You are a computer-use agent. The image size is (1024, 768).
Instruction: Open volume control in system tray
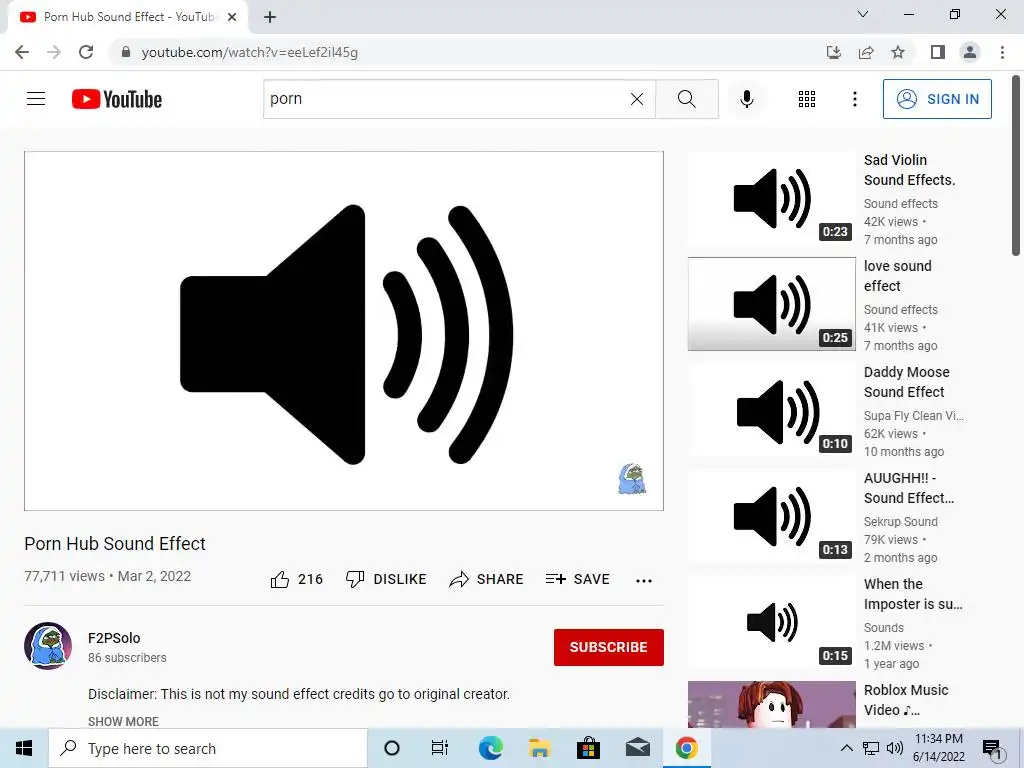tap(895, 748)
